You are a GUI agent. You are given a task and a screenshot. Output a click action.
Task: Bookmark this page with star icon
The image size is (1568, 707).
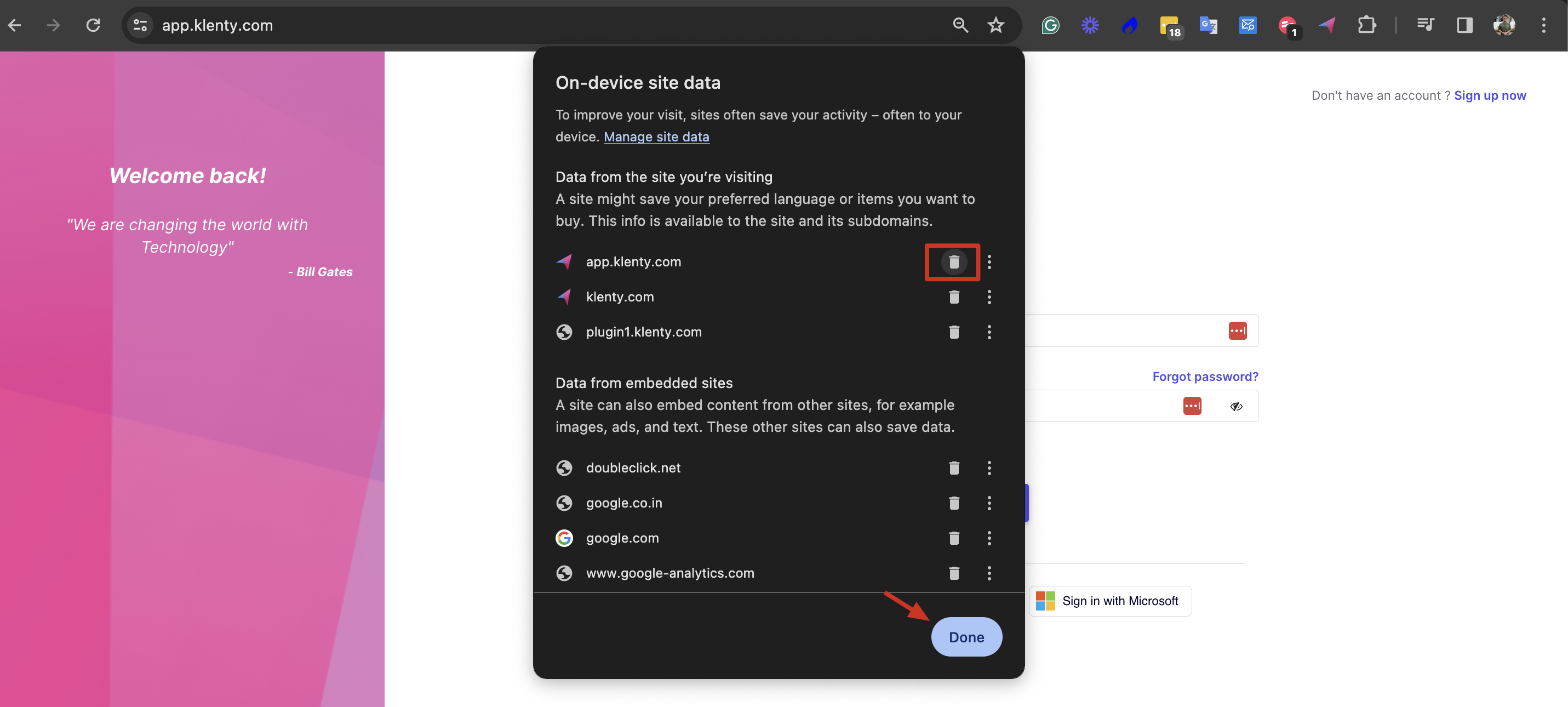[x=995, y=25]
